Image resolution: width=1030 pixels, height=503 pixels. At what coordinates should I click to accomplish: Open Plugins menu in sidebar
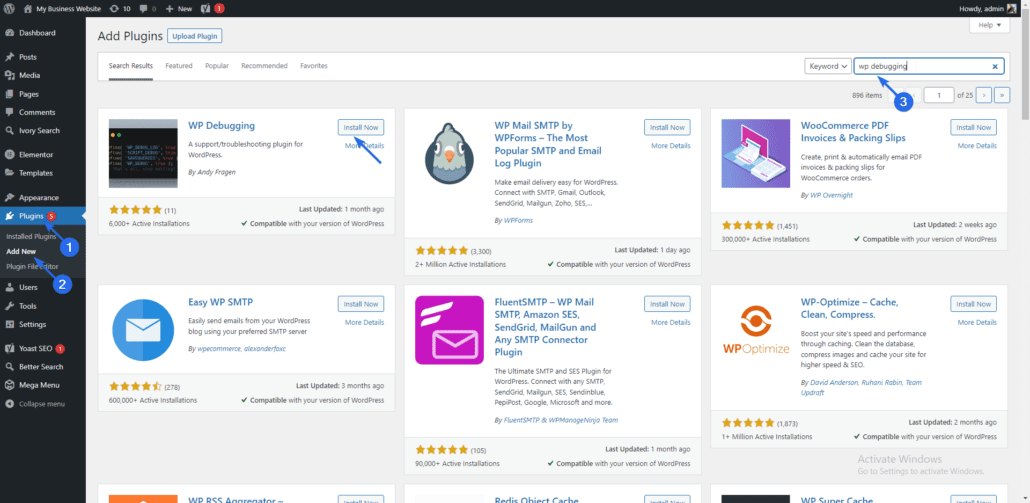click(x=32, y=216)
